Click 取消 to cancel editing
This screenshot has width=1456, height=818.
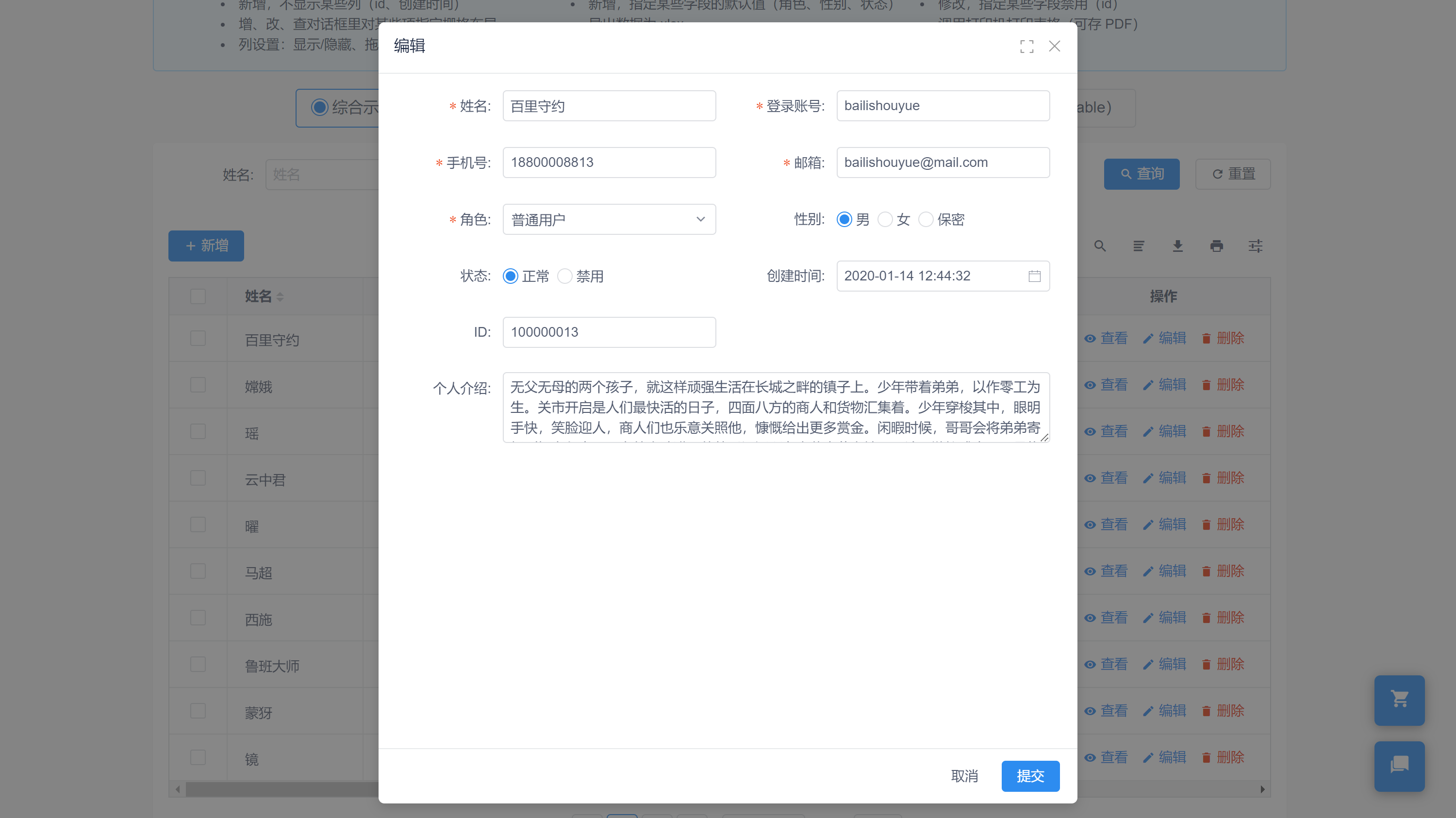click(964, 776)
